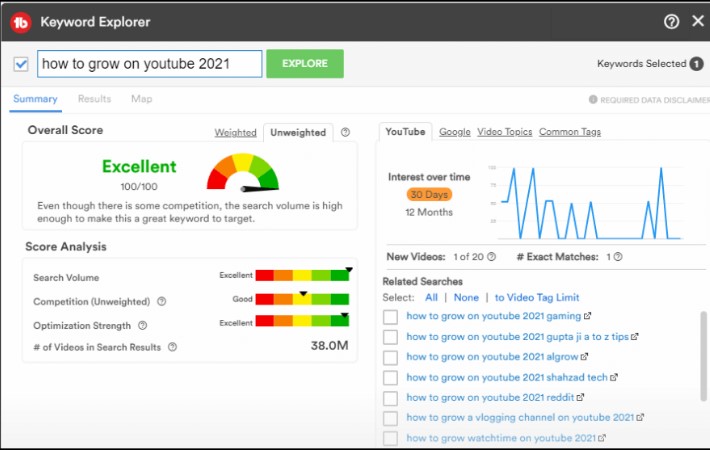Switch to the Google tab
710x450 pixels.
coord(455,132)
